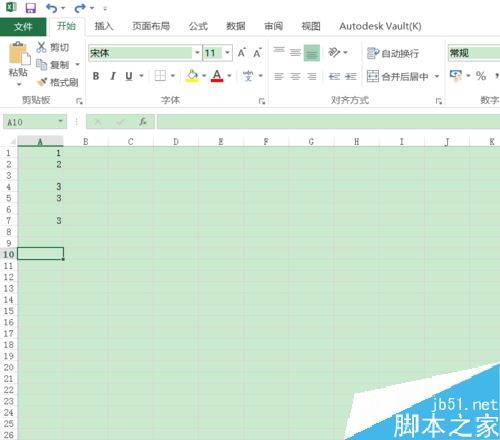500x440 pixels.
Task: Open Alignment (对齐方式) dialog launcher
Action: pos(439,101)
